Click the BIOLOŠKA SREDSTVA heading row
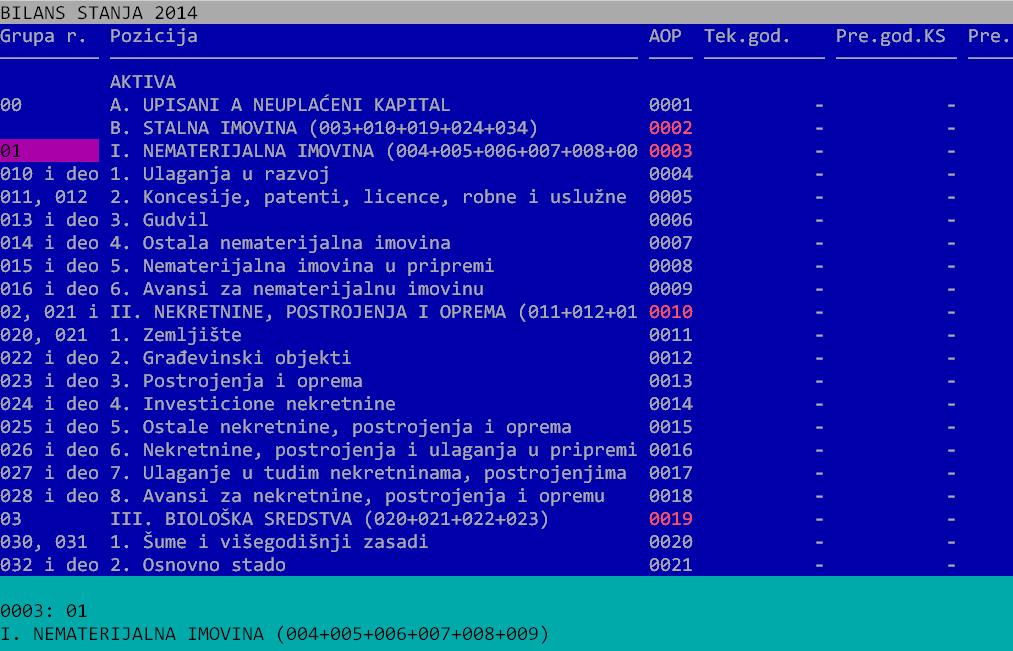This screenshot has height=651, width=1013. pos(329,519)
